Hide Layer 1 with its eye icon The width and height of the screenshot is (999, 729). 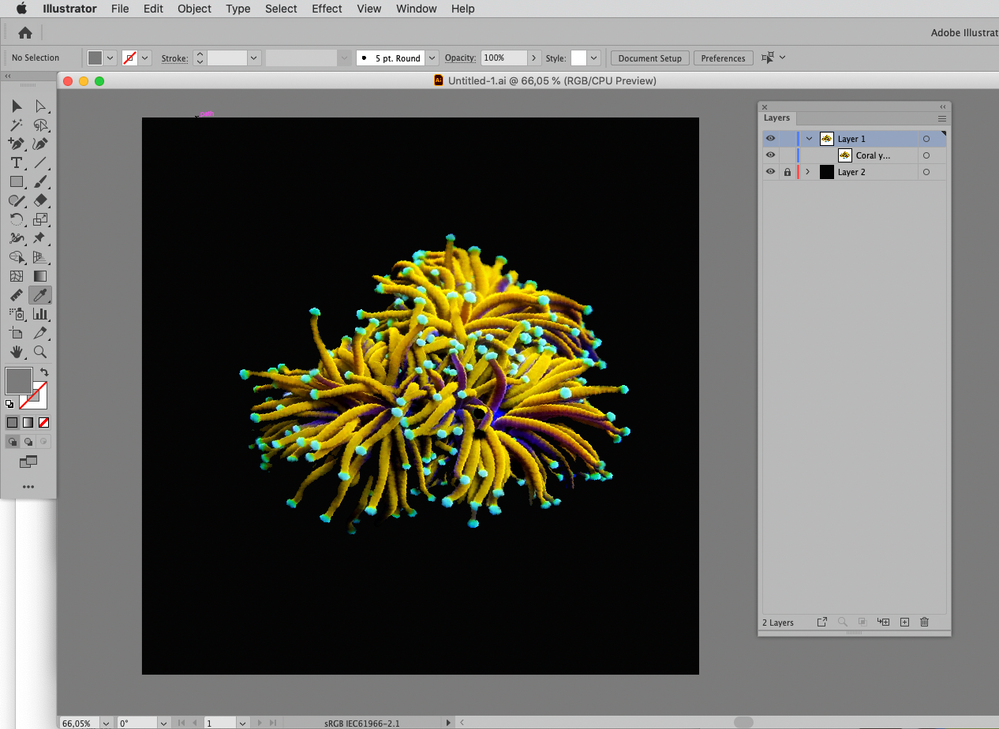click(770, 138)
